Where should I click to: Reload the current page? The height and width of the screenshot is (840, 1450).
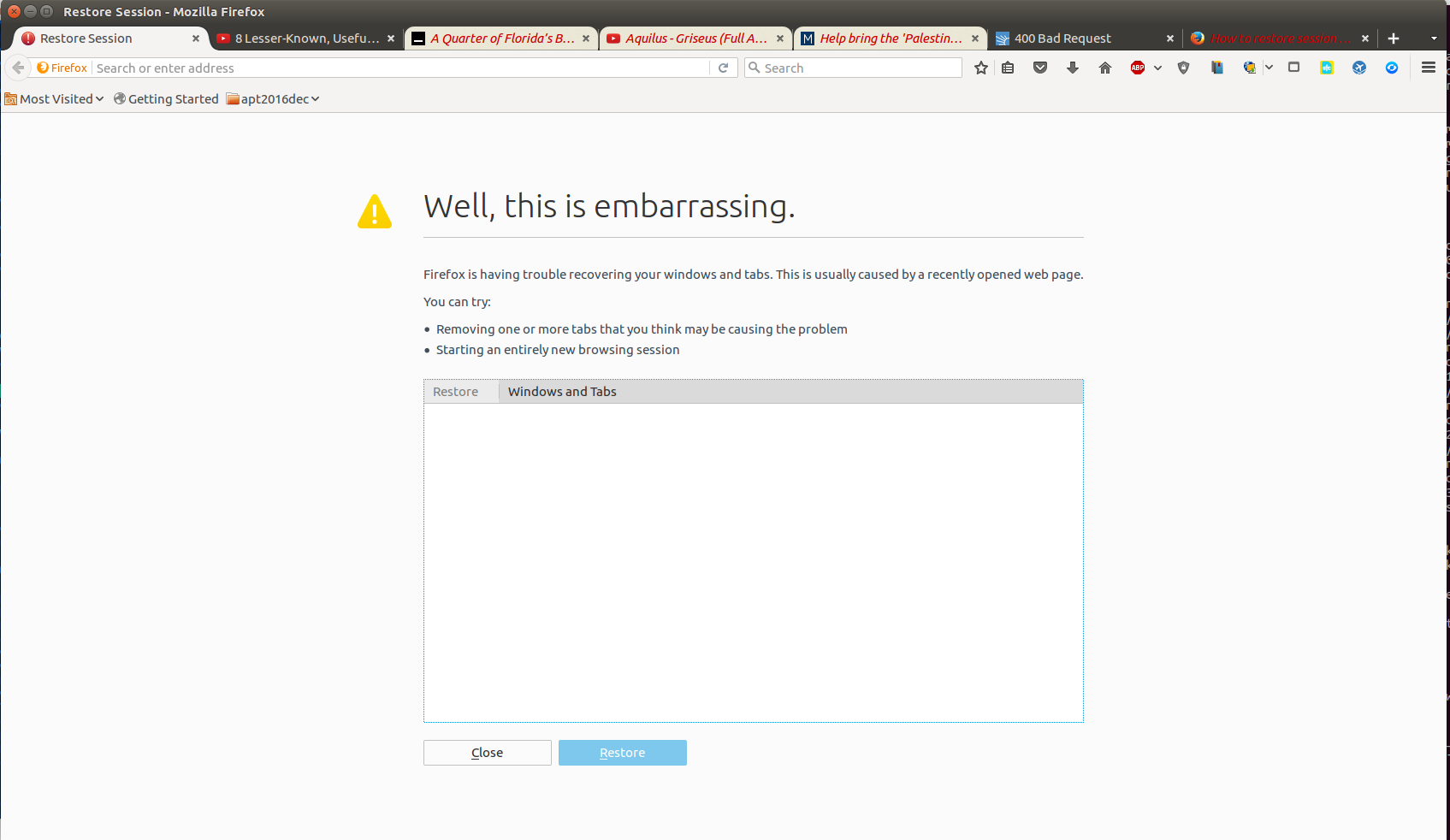pyautogui.click(x=724, y=68)
